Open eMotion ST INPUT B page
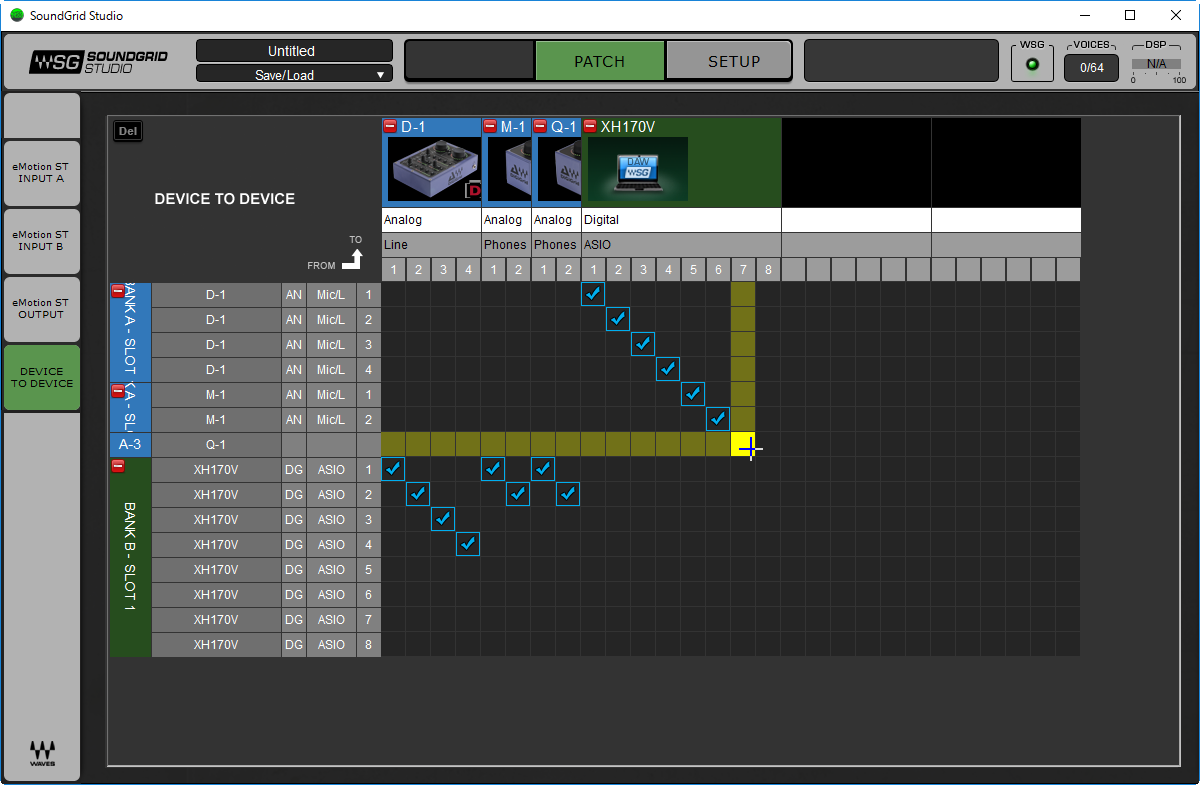This screenshot has width=1200, height=785. point(41,241)
